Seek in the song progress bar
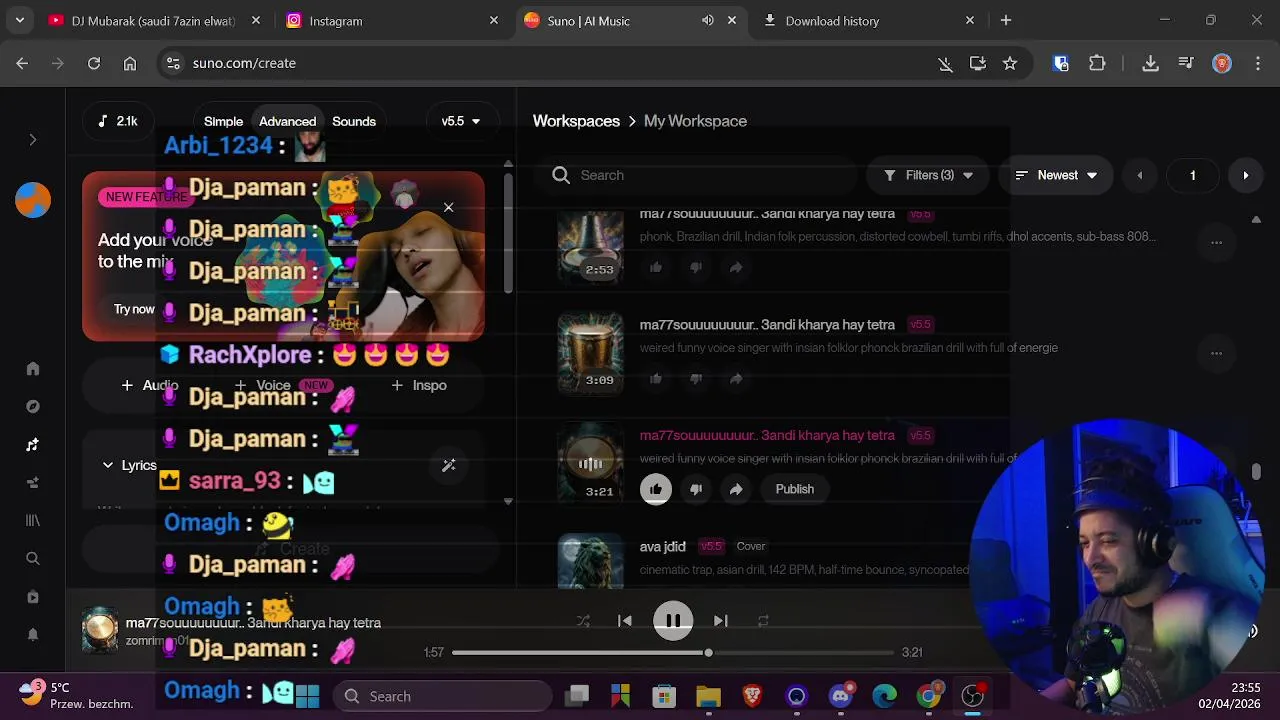This screenshot has height=720, width=1280. (673, 653)
